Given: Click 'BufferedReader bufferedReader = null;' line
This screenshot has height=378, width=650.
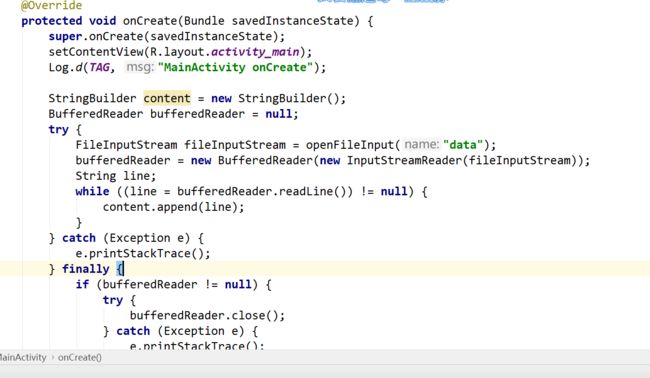Looking at the screenshot, I should click(173, 114).
